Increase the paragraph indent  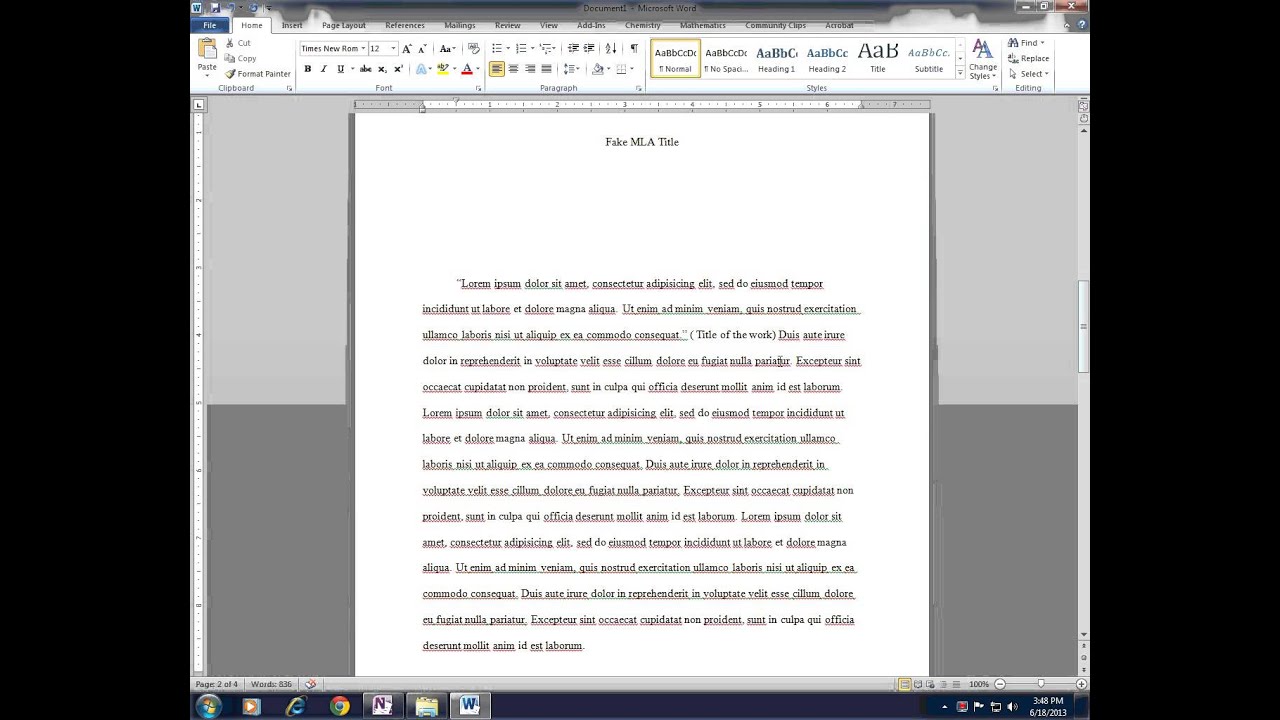click(589, 48)
